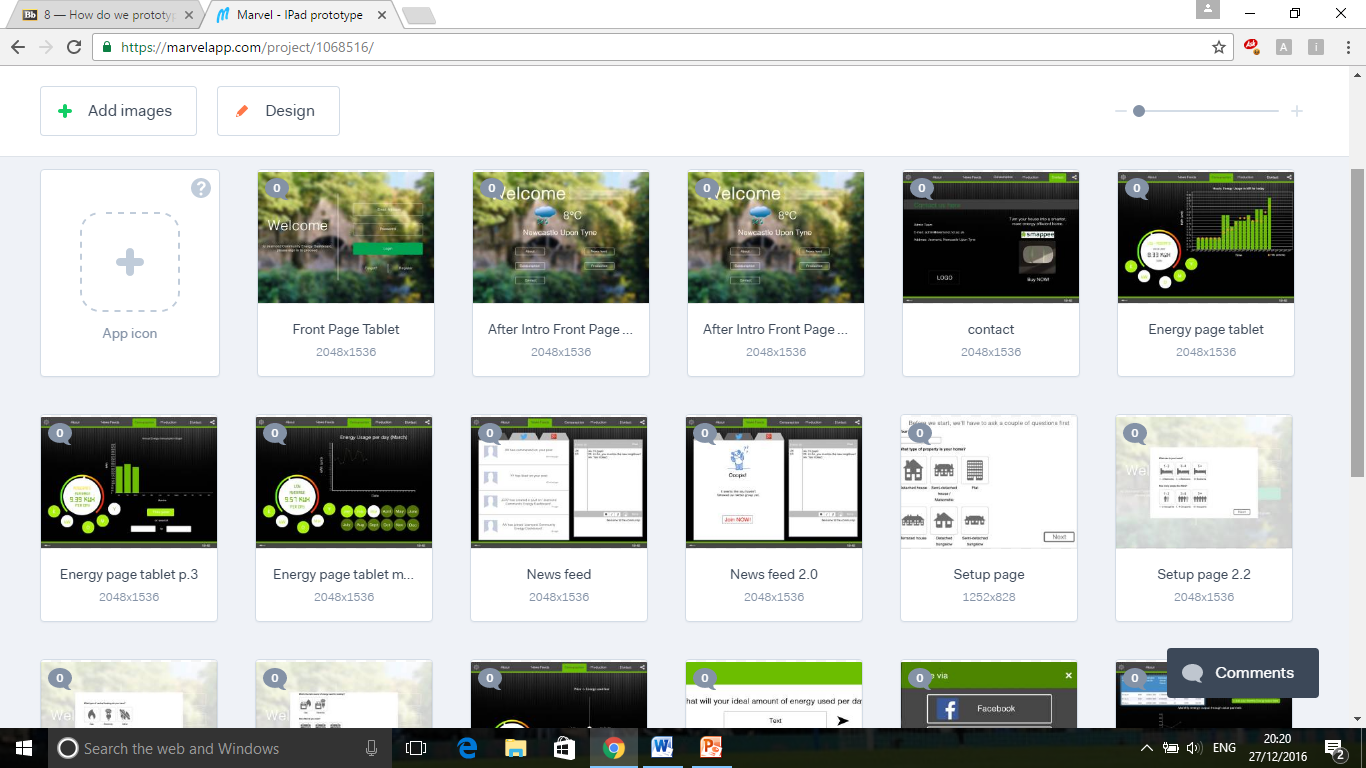
Task: Reload the page using the refresh icon
Action: click(74, 47)
